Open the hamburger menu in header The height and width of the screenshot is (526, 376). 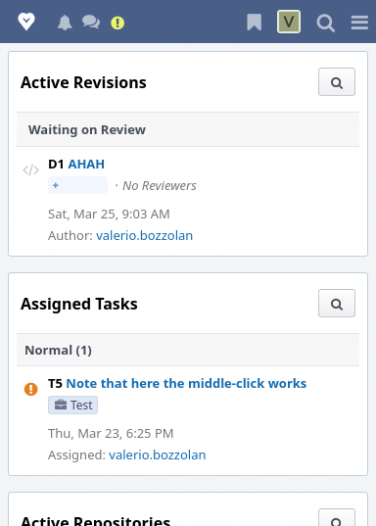(x=360, y=22)
